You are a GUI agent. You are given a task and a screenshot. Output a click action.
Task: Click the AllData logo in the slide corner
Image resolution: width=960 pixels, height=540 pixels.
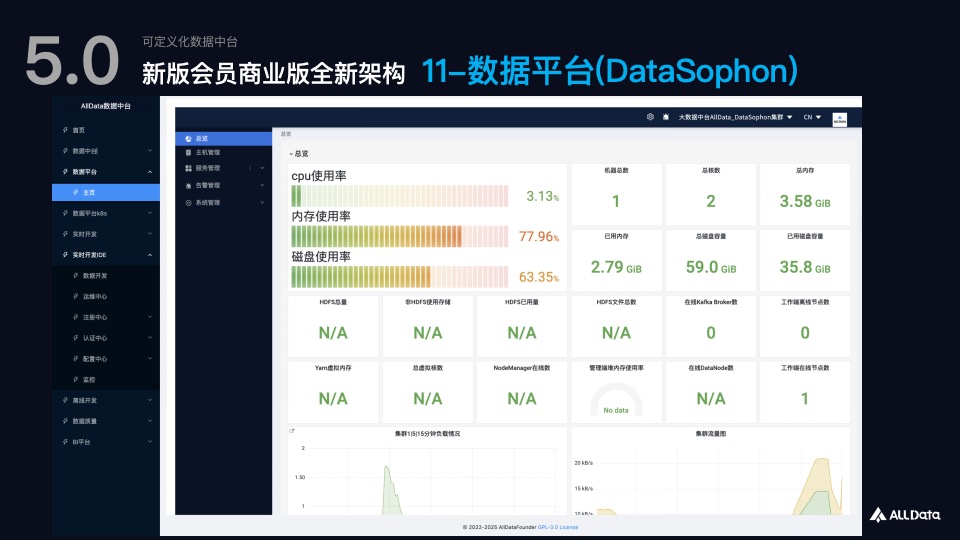(x=905, y=515)
